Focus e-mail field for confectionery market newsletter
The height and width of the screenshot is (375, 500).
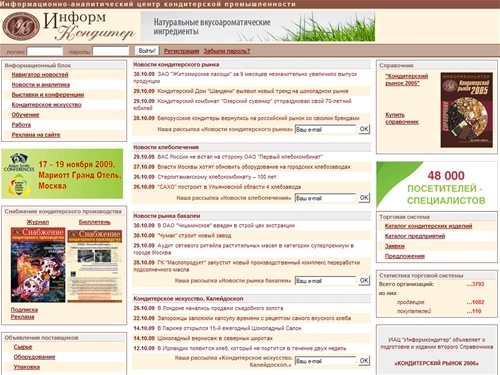tap(326, 130)
